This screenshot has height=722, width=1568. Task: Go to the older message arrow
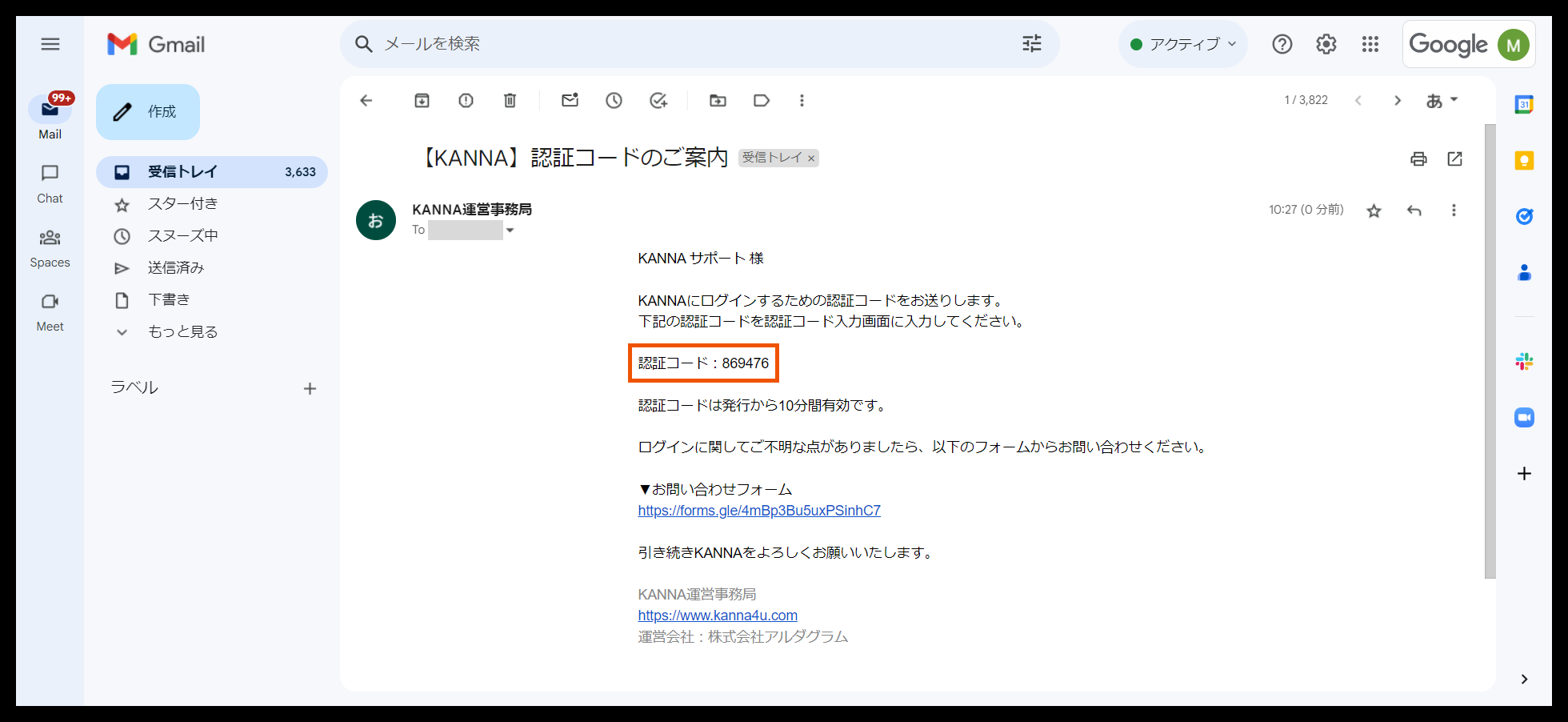[x=1398, y=100]
